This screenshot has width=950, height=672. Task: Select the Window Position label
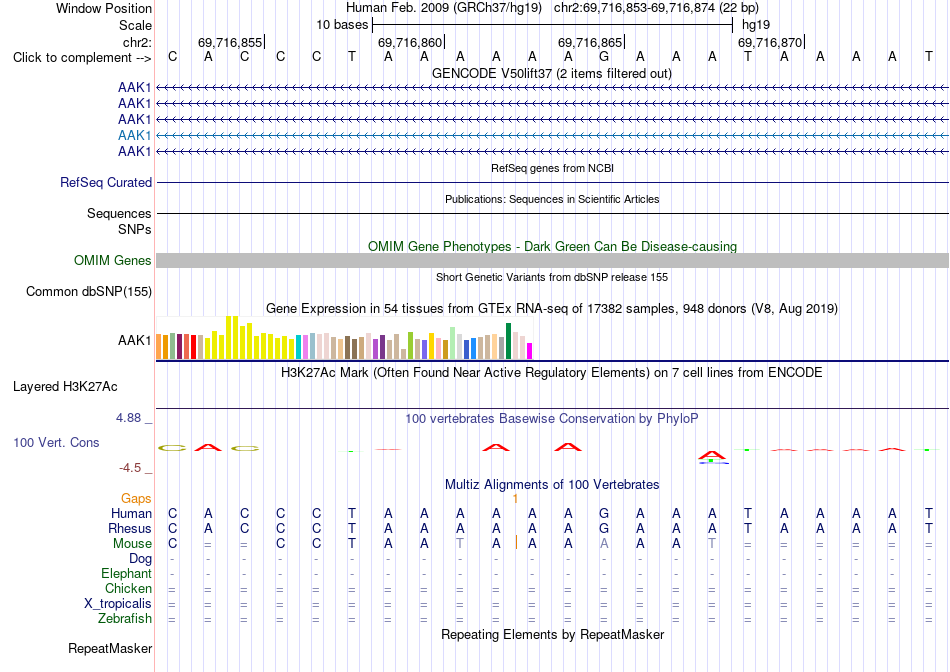(x=104, y=8)
